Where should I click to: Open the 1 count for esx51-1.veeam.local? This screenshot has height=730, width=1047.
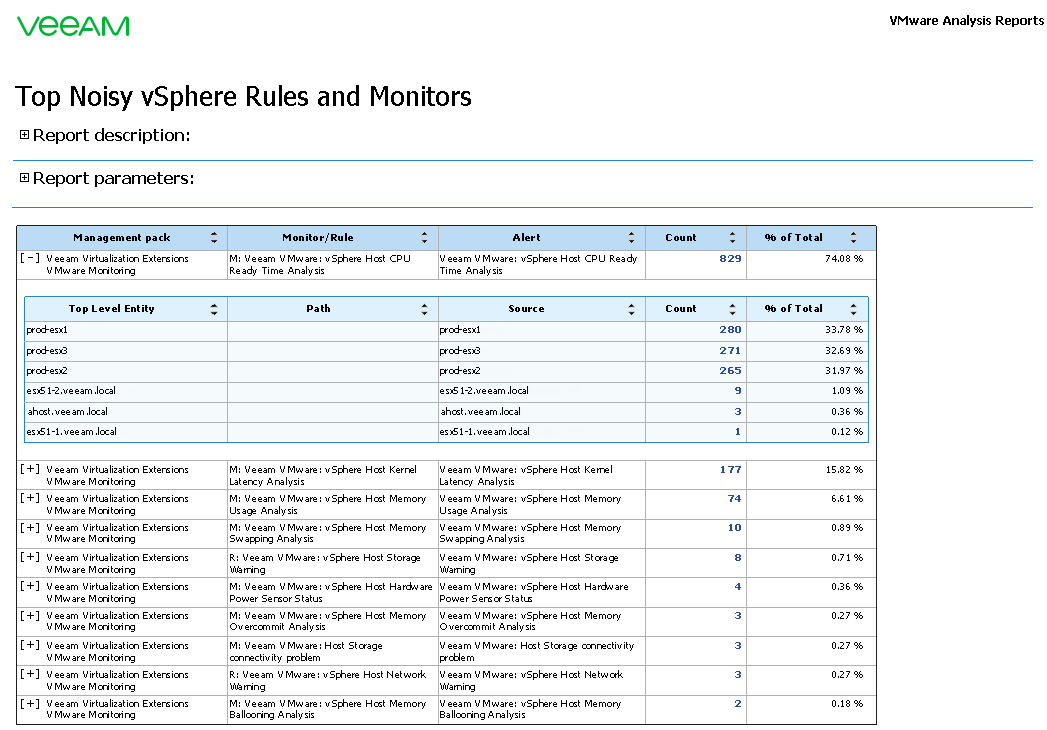pyautogui.click(x=738, y=432)
